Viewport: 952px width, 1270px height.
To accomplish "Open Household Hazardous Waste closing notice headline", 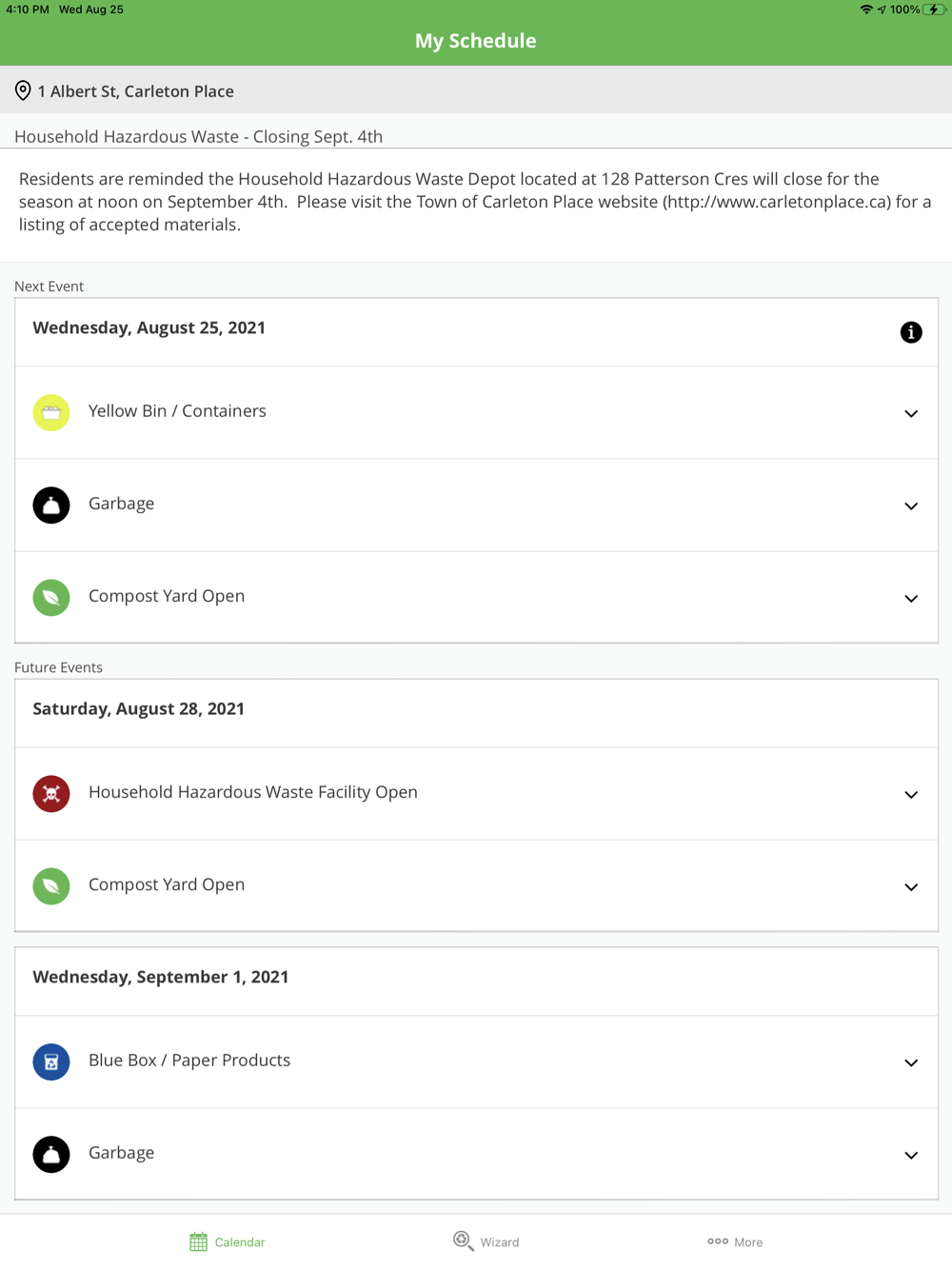I will [x=198, y=136].
